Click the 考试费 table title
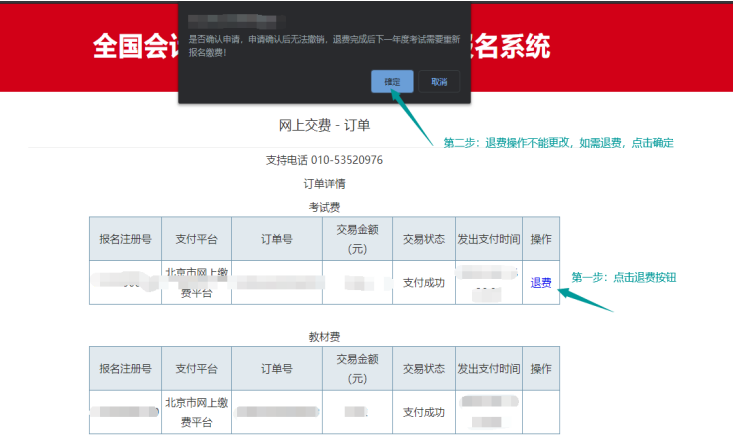The image size is (733, 442). click(x=324, y=206)
